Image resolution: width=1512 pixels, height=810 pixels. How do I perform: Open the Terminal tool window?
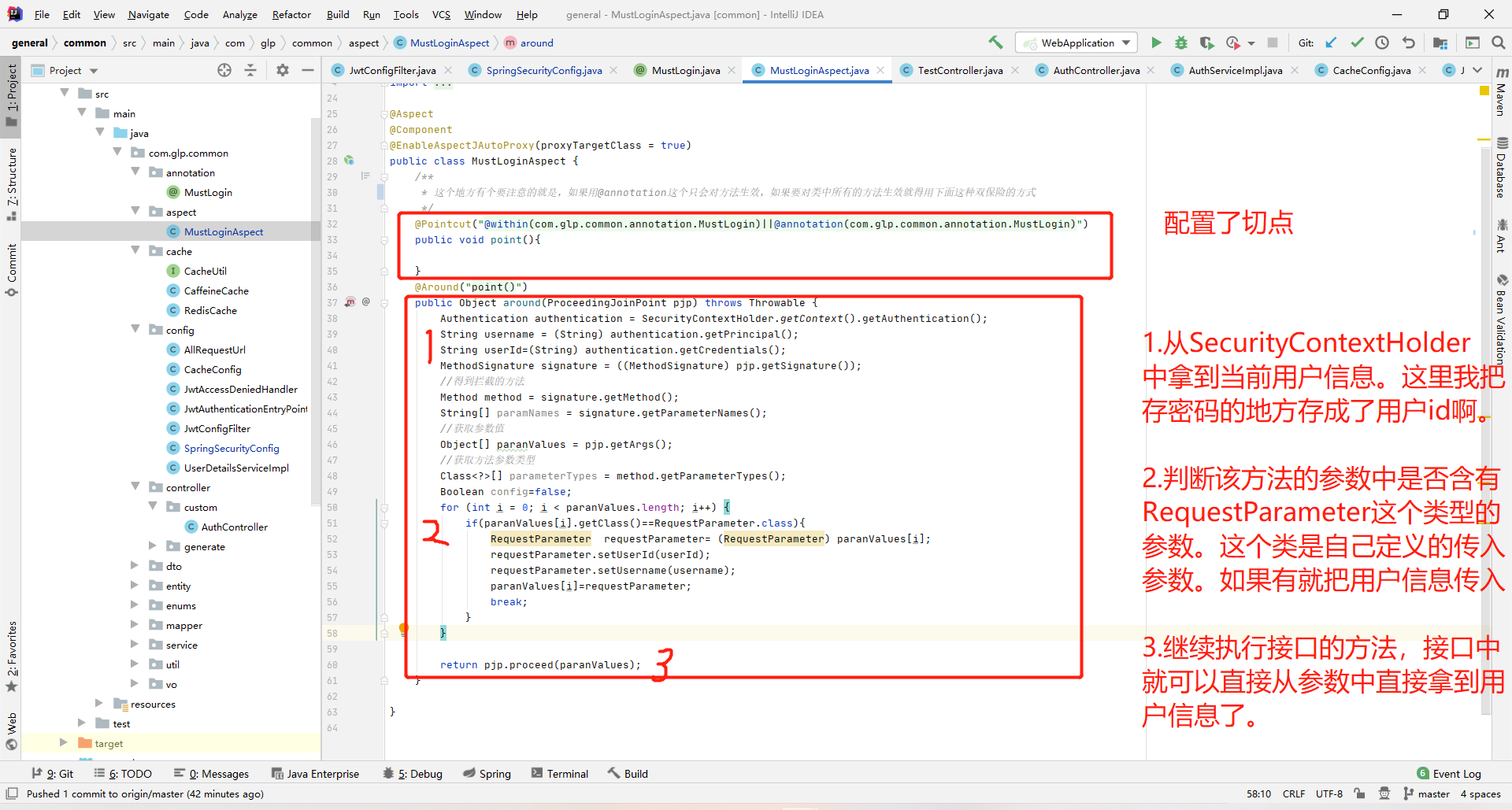coord(560,774)
